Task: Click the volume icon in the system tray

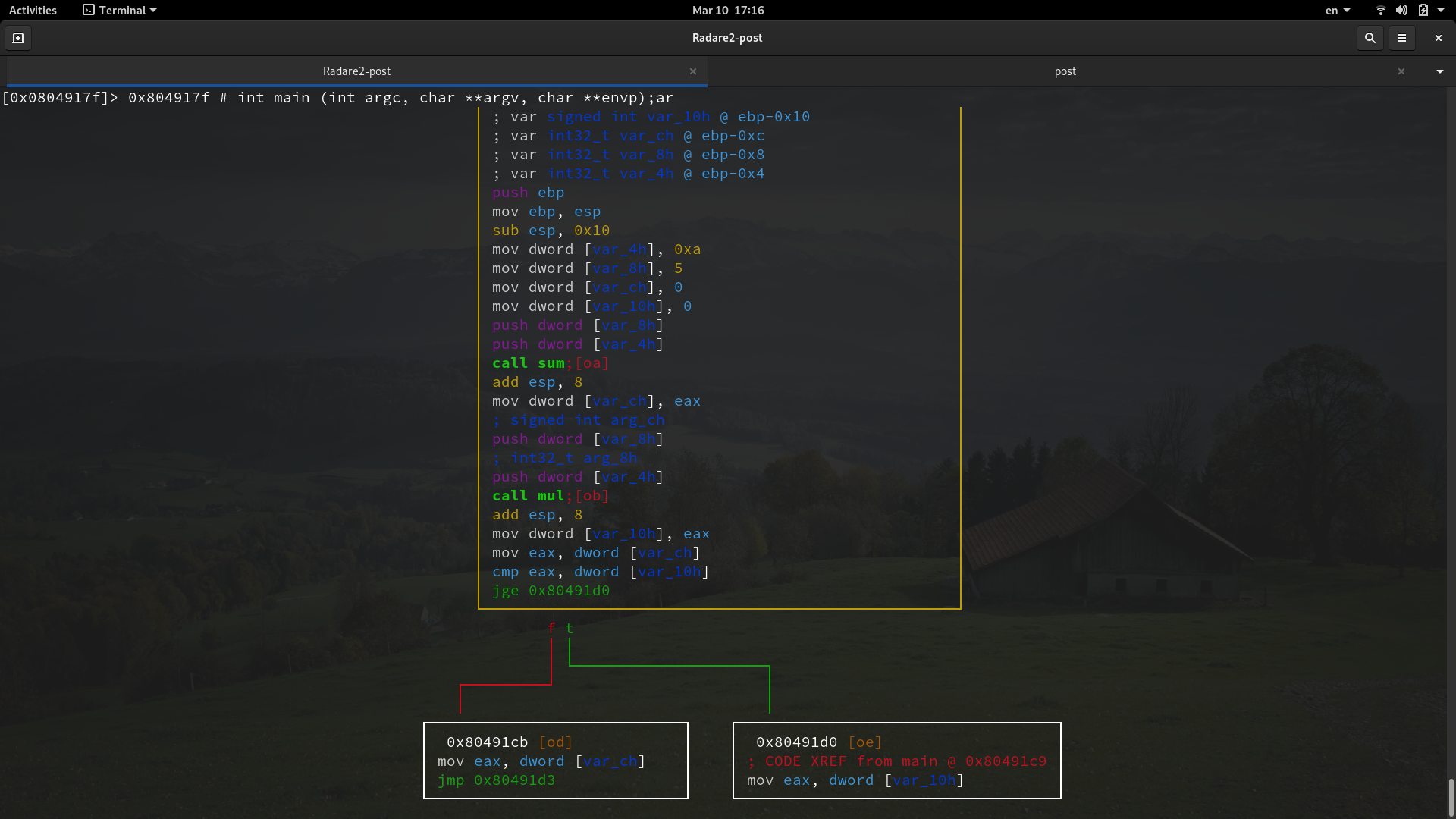Action: (x=1400, y=10)
